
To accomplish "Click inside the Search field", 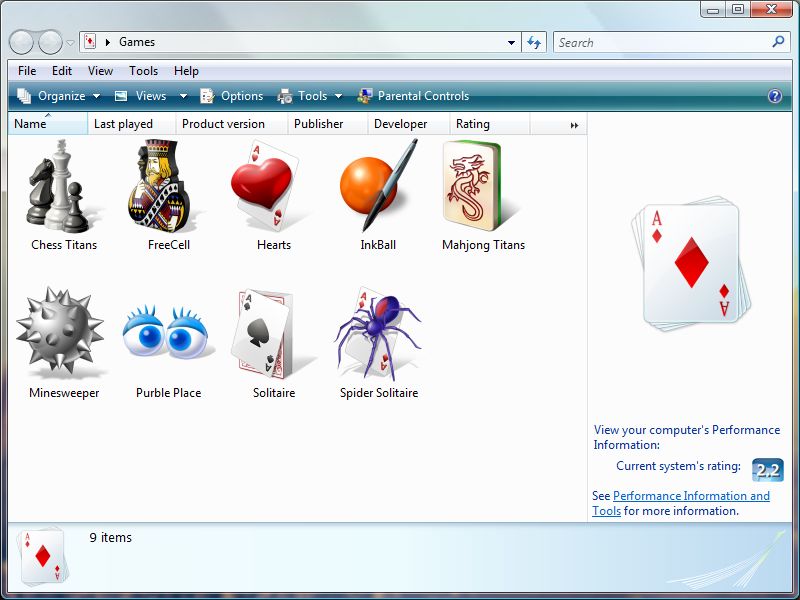I will pyautogui.click(x=660, y=42).
